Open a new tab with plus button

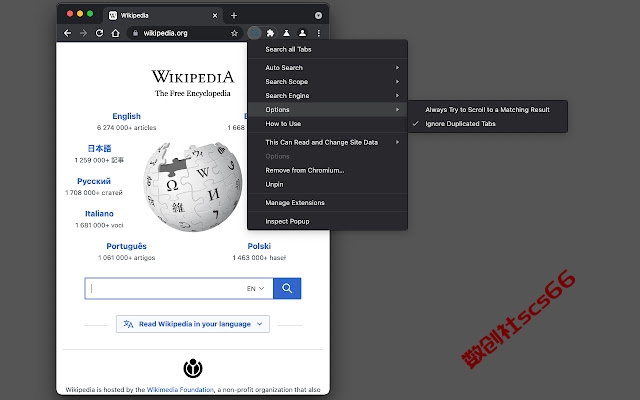234,16
